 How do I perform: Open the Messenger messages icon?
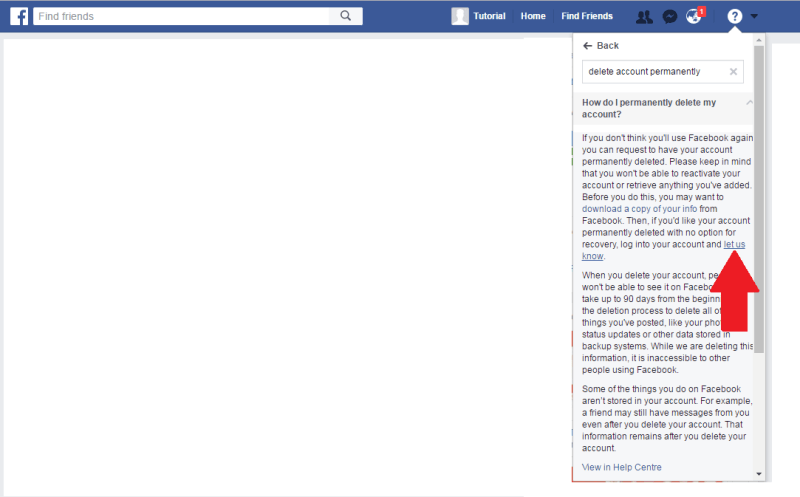tap(669, 17)
